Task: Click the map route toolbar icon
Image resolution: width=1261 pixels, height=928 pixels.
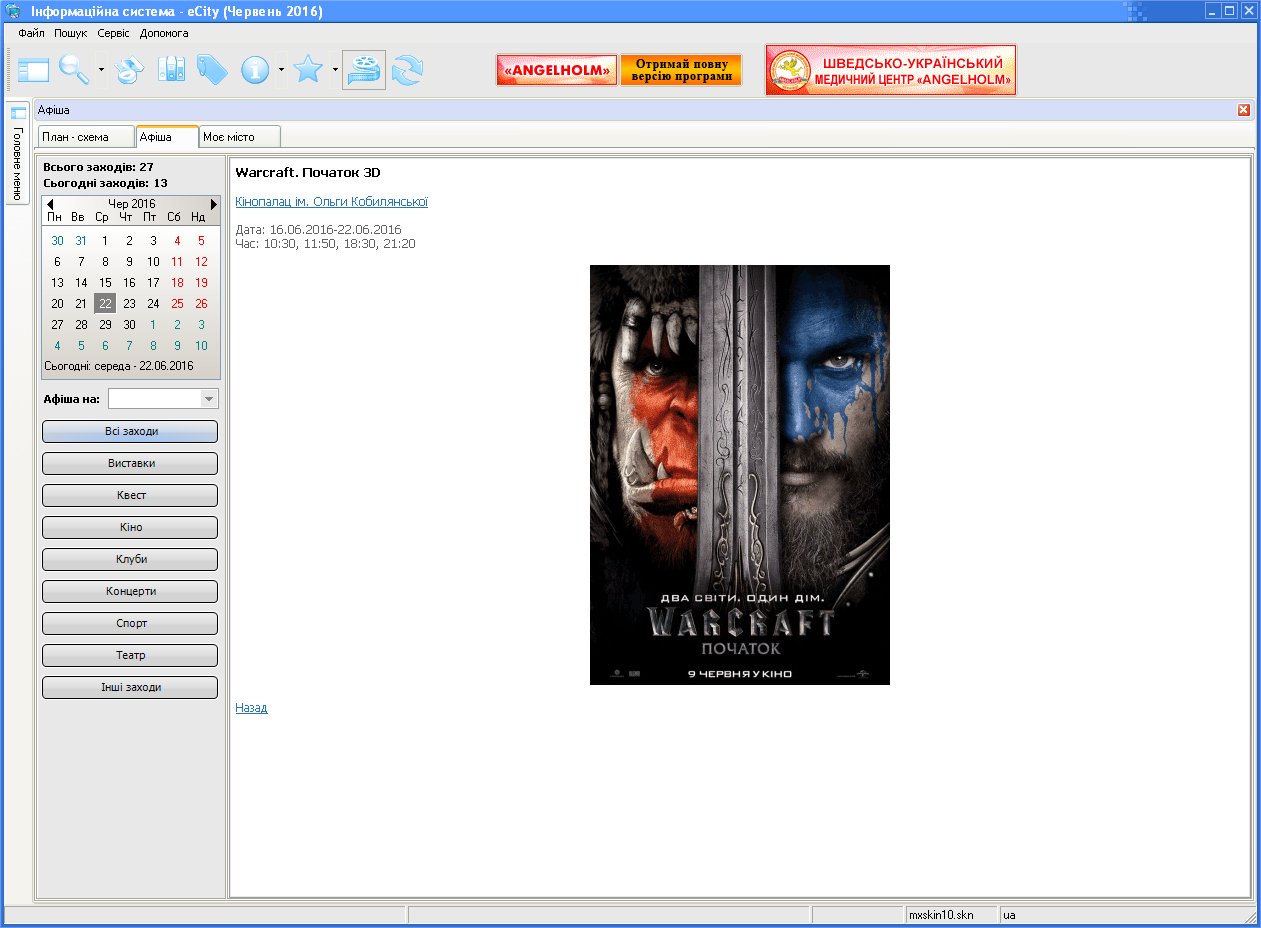Action: (129, 70)
